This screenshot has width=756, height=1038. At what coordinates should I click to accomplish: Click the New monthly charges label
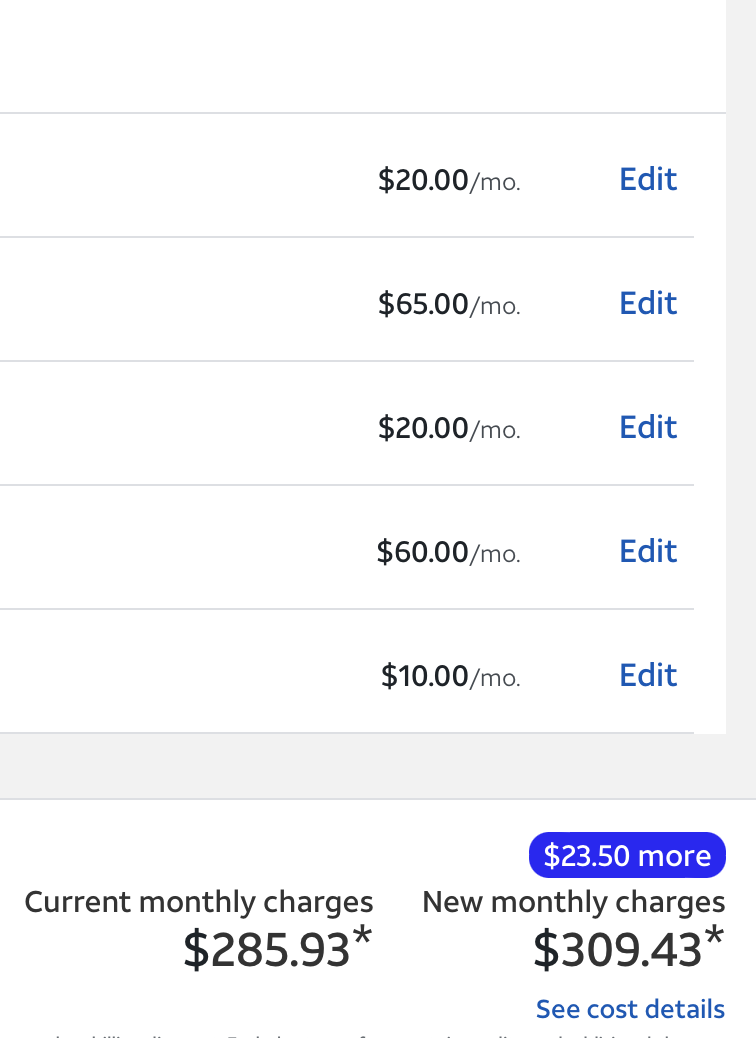[x=574, y=902]
